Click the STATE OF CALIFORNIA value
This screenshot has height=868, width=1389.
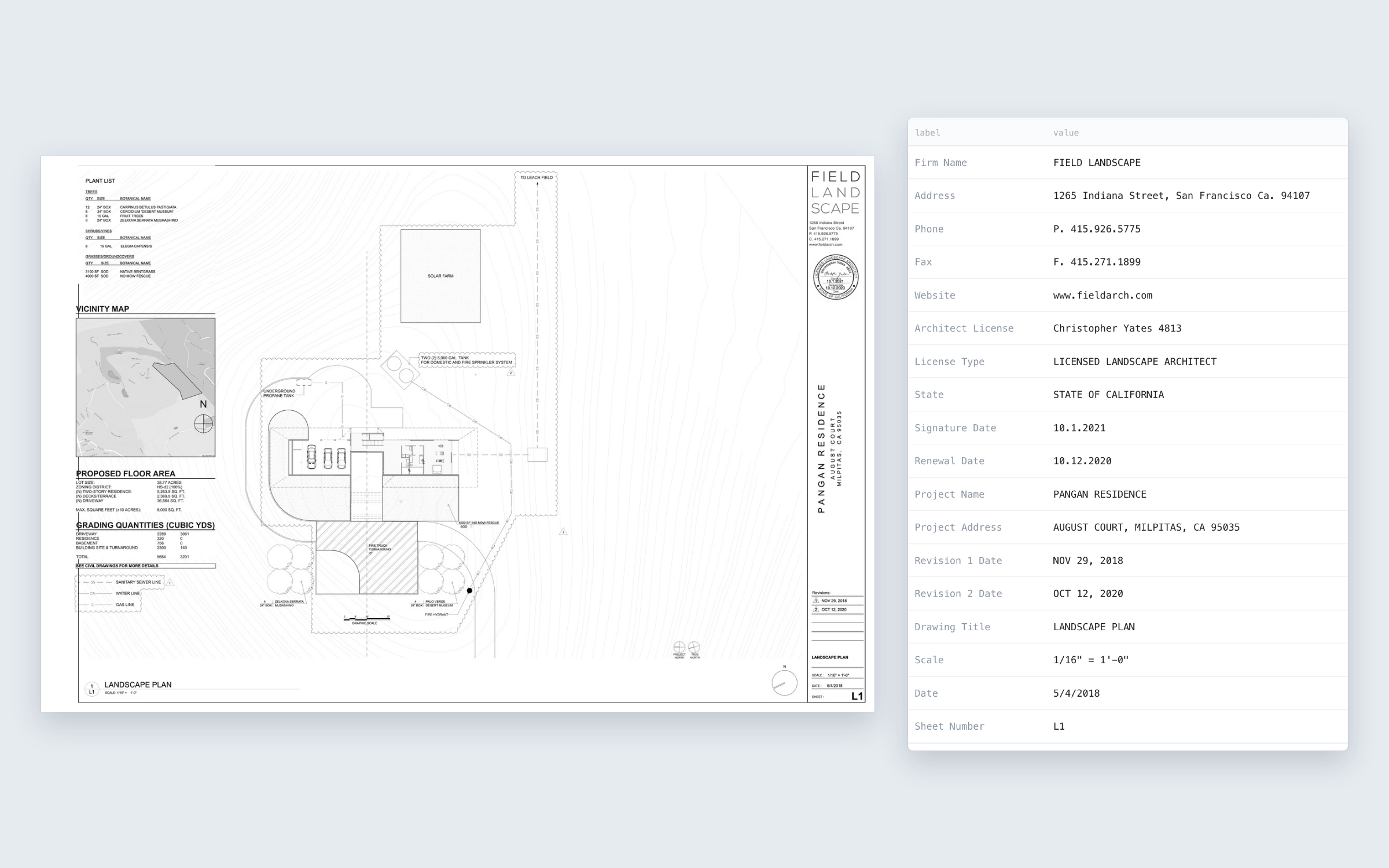pos(1108,395)
